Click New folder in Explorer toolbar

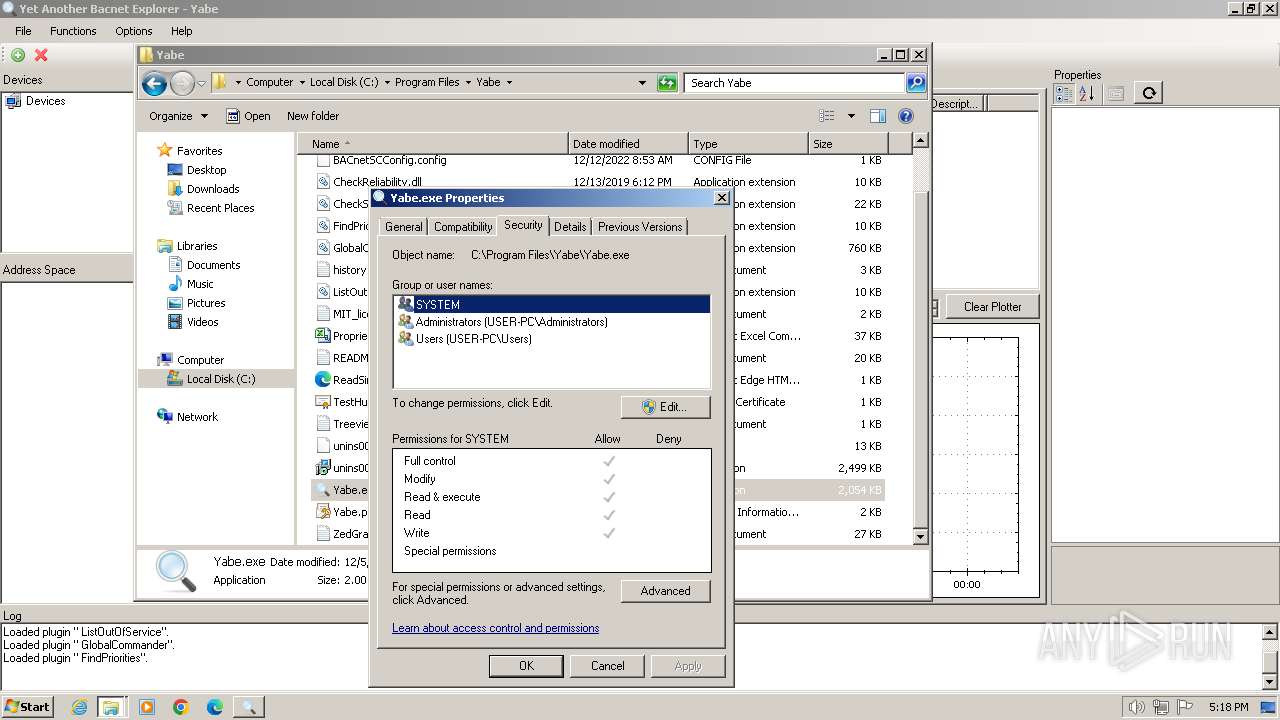point(313,116)
